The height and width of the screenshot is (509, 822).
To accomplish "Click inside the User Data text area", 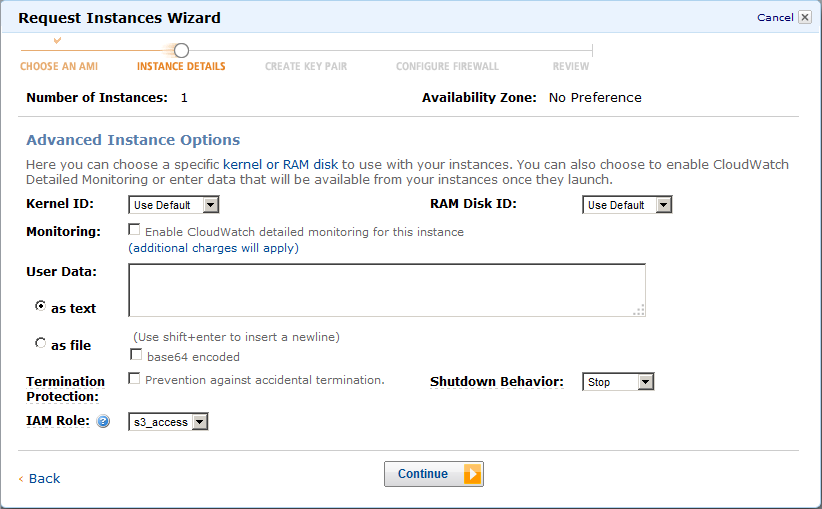I will [x=387, y=290].
